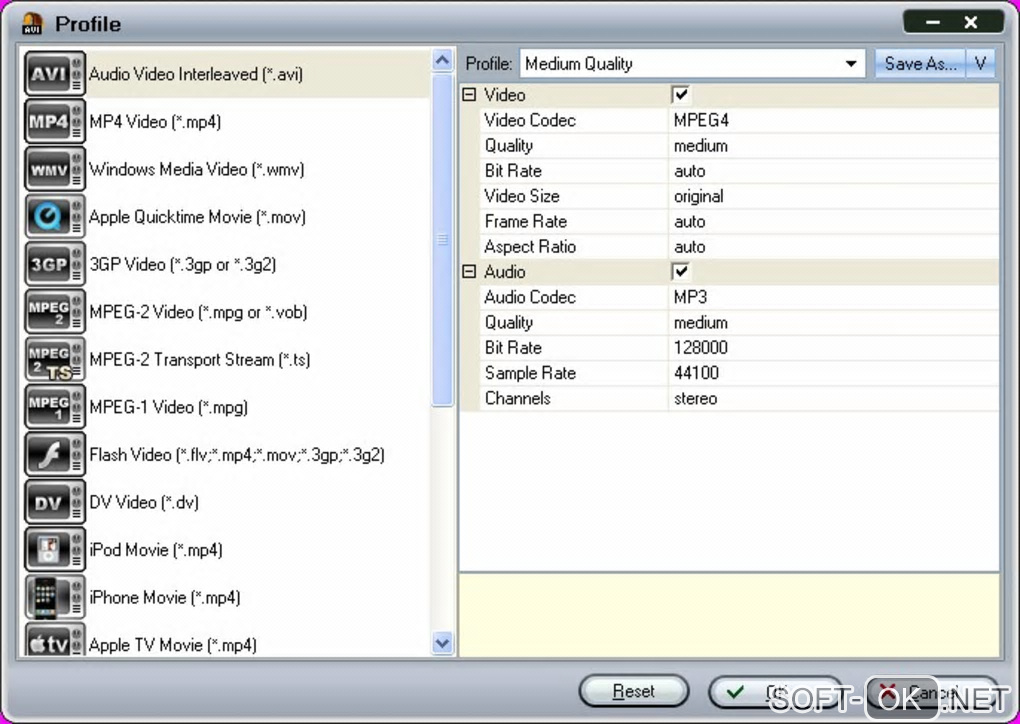The height and width of the screenshot is (724, 1020).
Task: Select the MPEG-1 format icon
Action: point(55,407)
